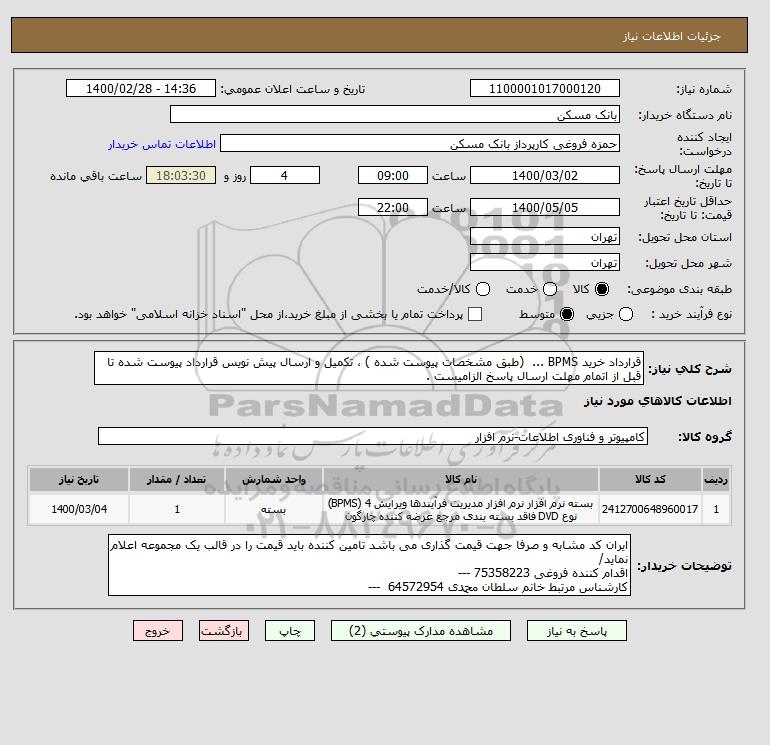Select the کالا radio button
Image resolution: width=770 pixels, height=745 pixels.
tap(602, 289)
